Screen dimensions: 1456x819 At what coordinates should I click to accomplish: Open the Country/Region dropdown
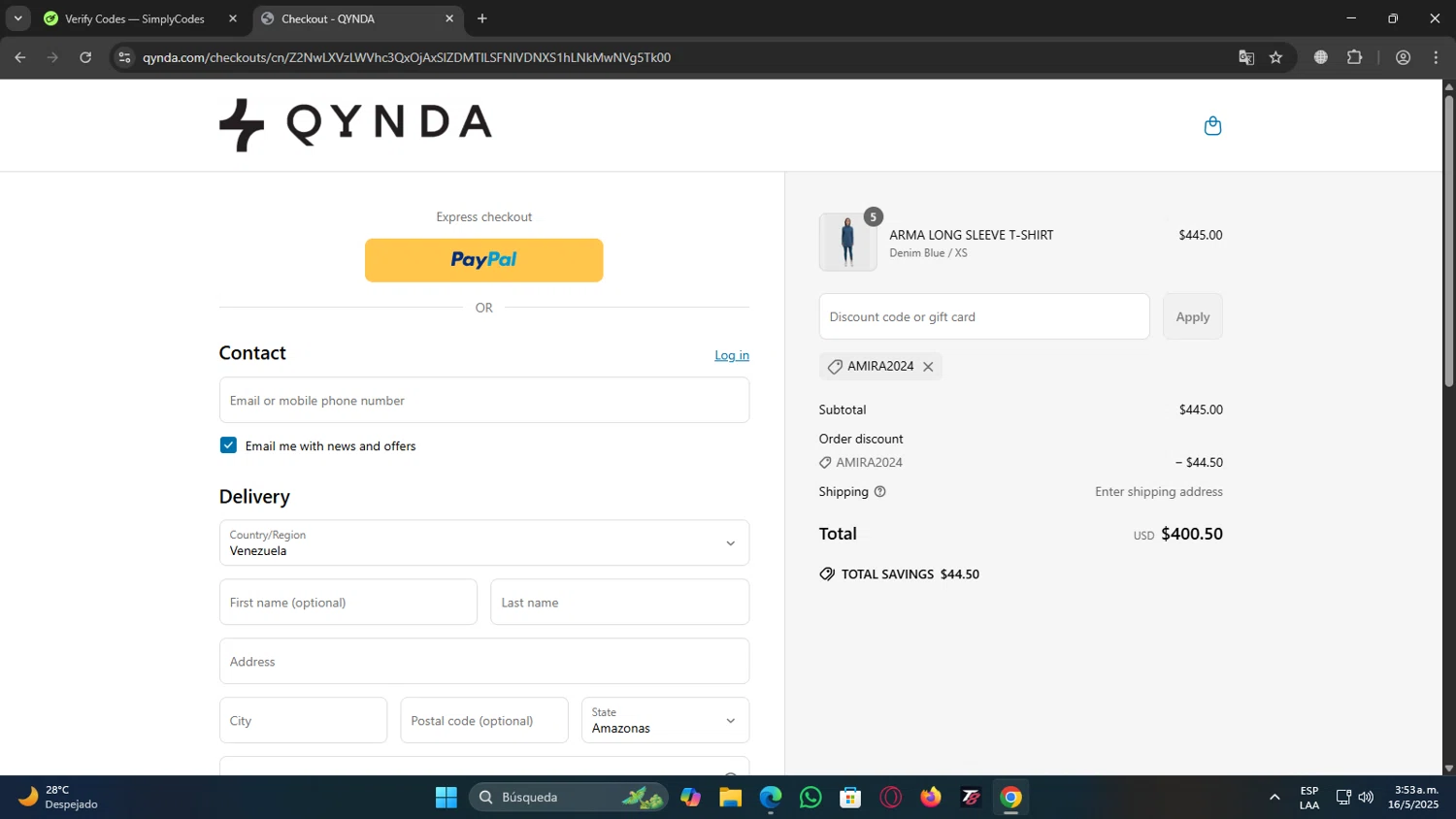pyautogui.click(x=484, y=542)
